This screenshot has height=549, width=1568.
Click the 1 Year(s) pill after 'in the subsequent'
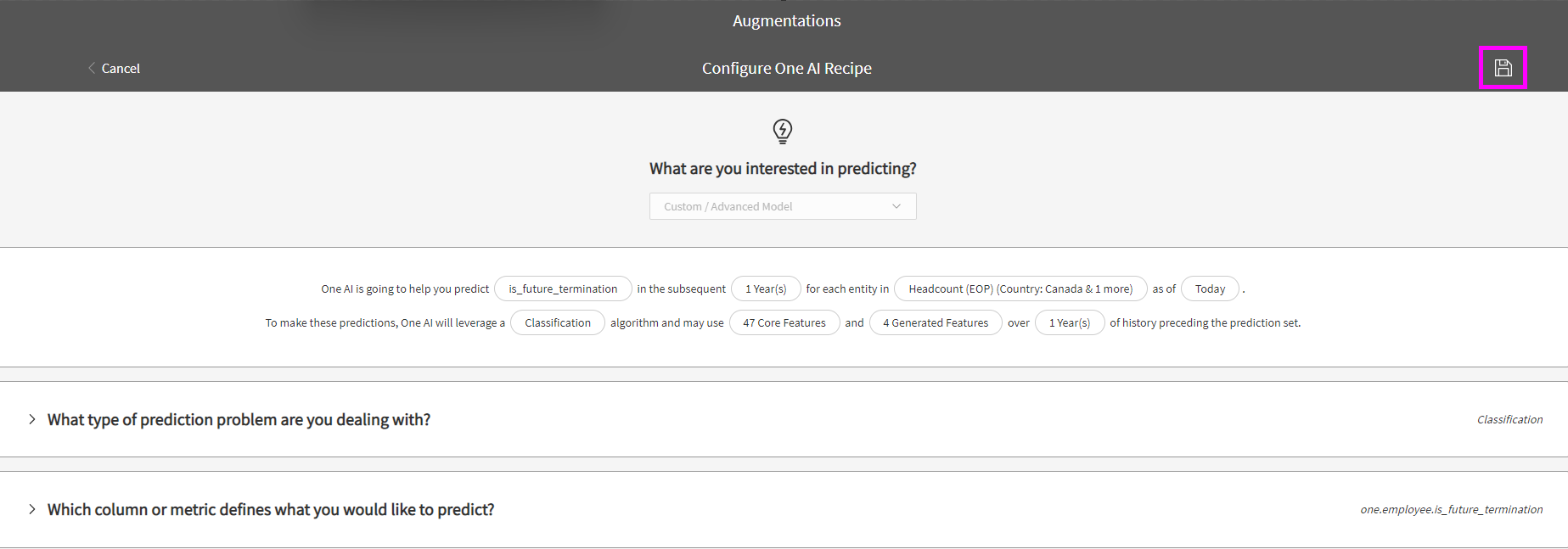(x=766, y=289)
